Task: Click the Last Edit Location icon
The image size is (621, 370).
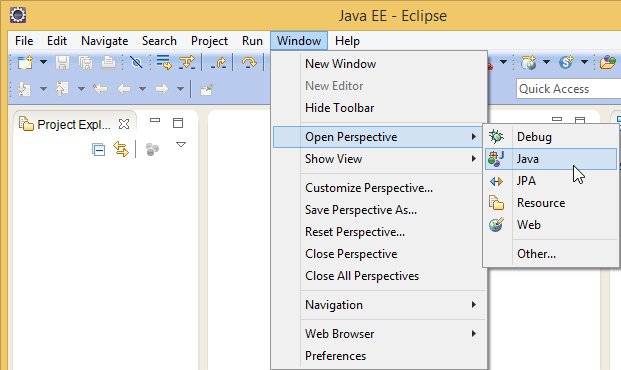Action: [x=100, y=89]
